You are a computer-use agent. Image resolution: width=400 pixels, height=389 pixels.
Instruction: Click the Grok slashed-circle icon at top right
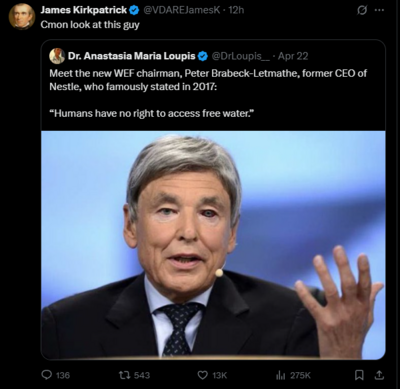pyautogui.click(x=361, y=10)
